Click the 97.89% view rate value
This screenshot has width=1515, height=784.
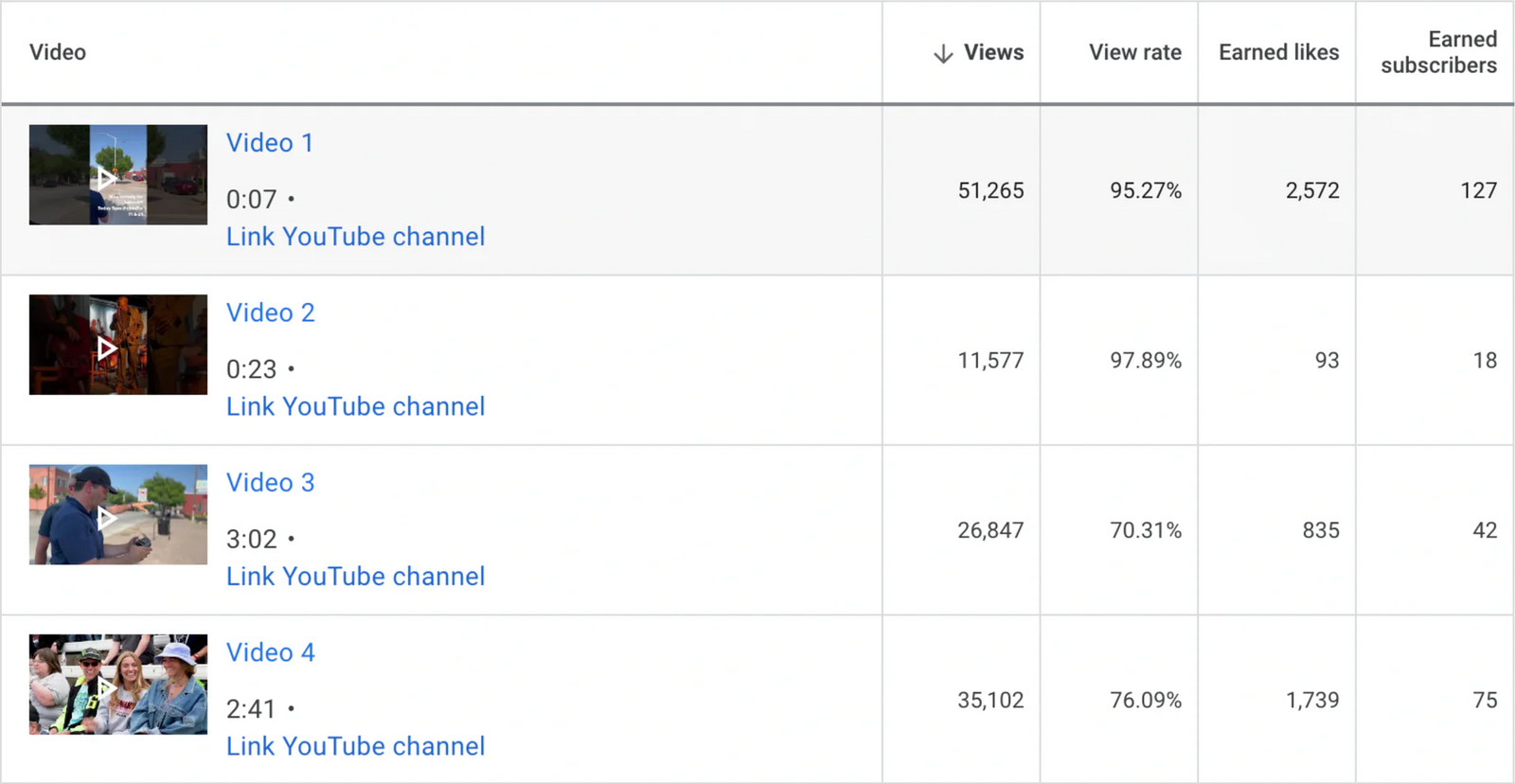(x=1146, y=361)
